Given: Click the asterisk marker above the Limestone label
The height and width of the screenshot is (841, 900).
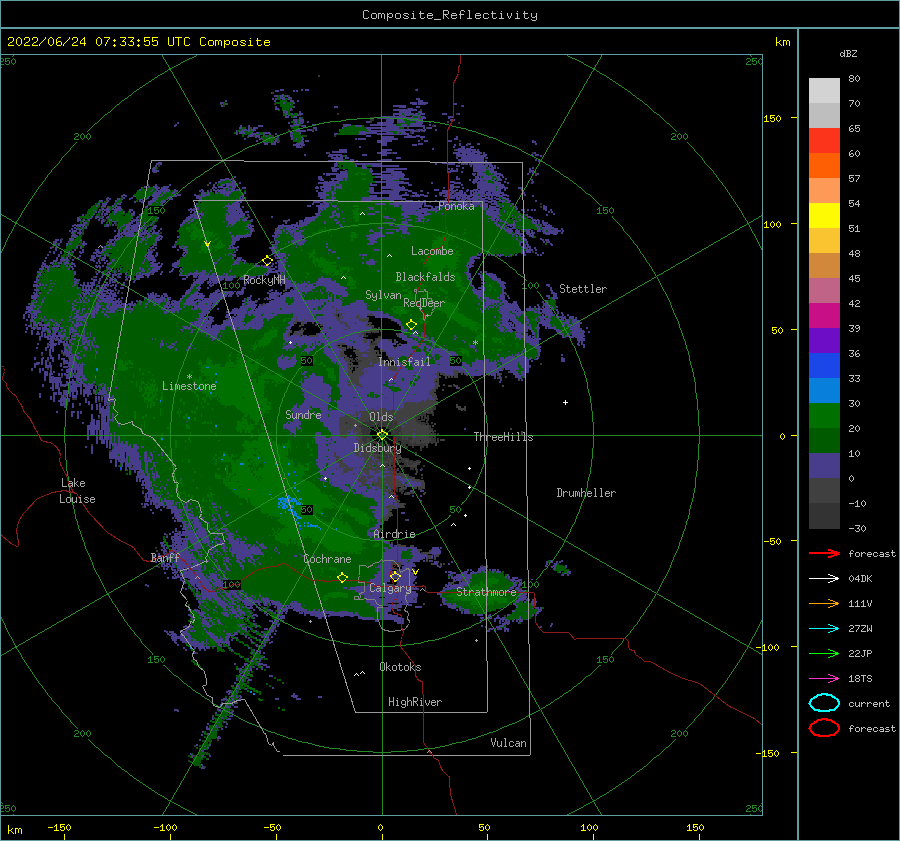Looking at the screenshot, I should point(189,377).
